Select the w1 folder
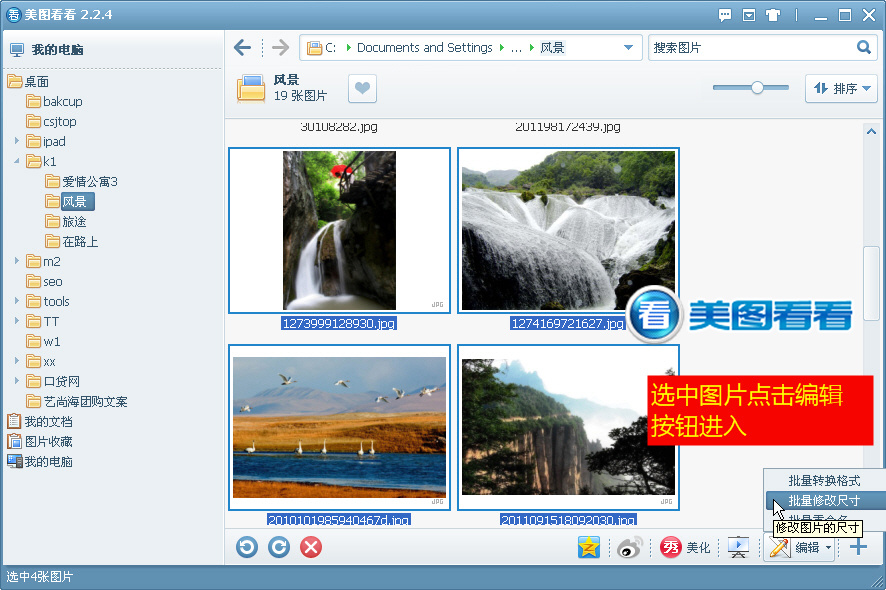Image resolution: width=886 pixels, height=590 pixels. pyautogui.click(x=44, y=341)
